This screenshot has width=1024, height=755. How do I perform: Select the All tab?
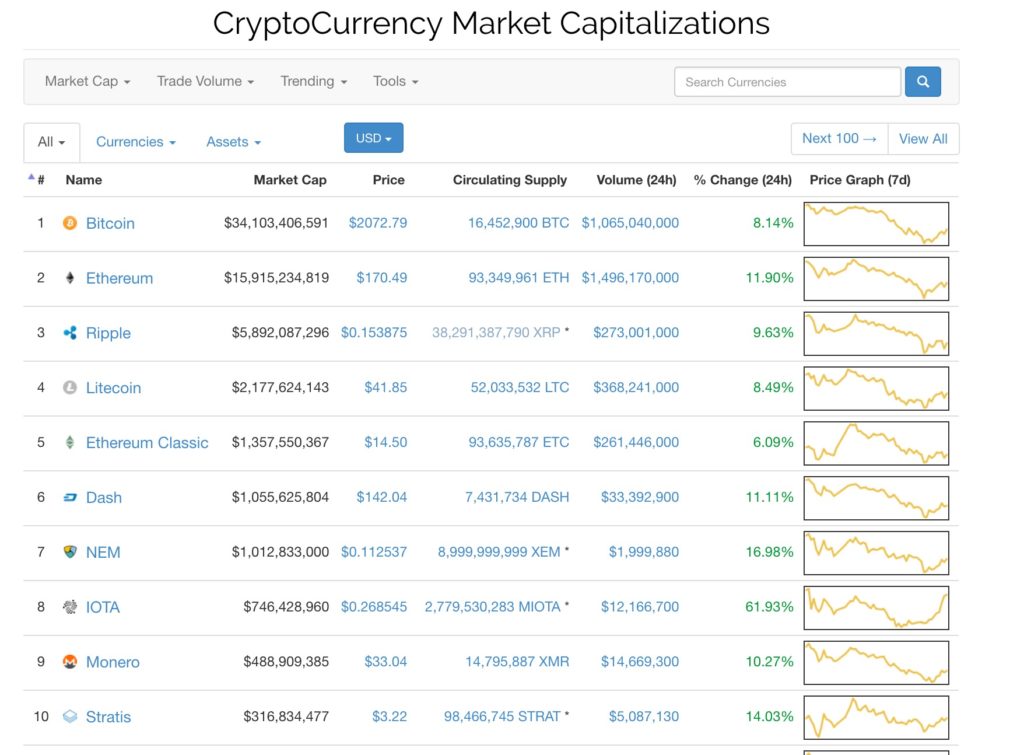(52, 142)
